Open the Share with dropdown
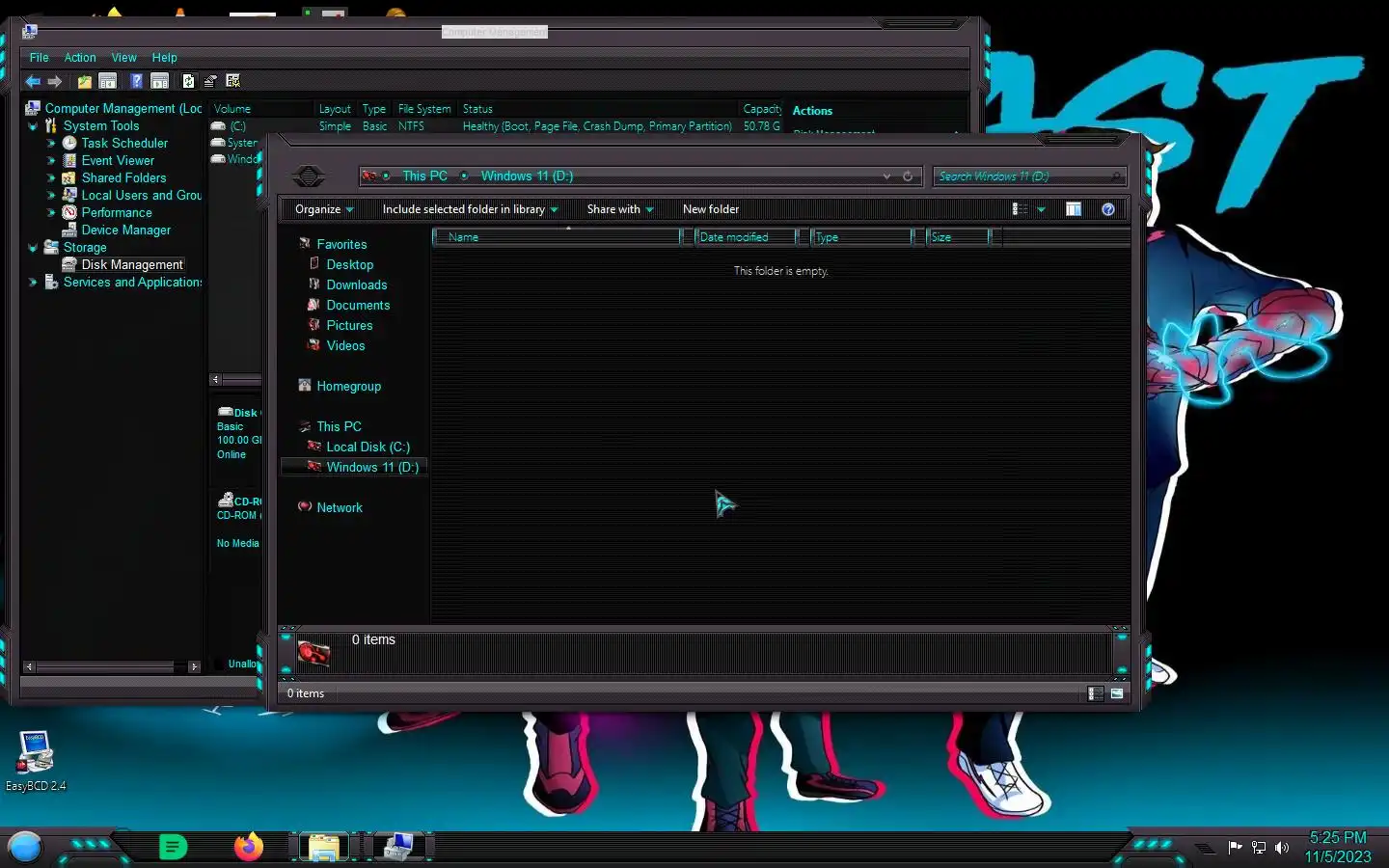The image size is (1389, 868). point(620,209)
